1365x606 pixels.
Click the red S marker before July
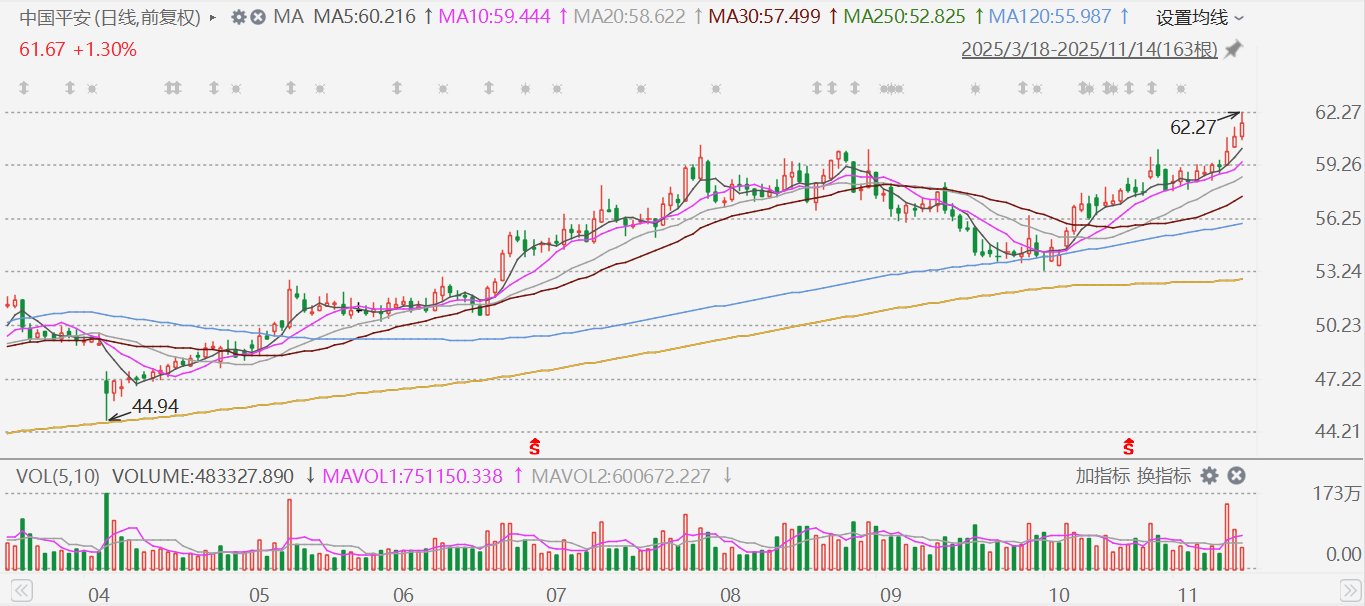[535, 444]
